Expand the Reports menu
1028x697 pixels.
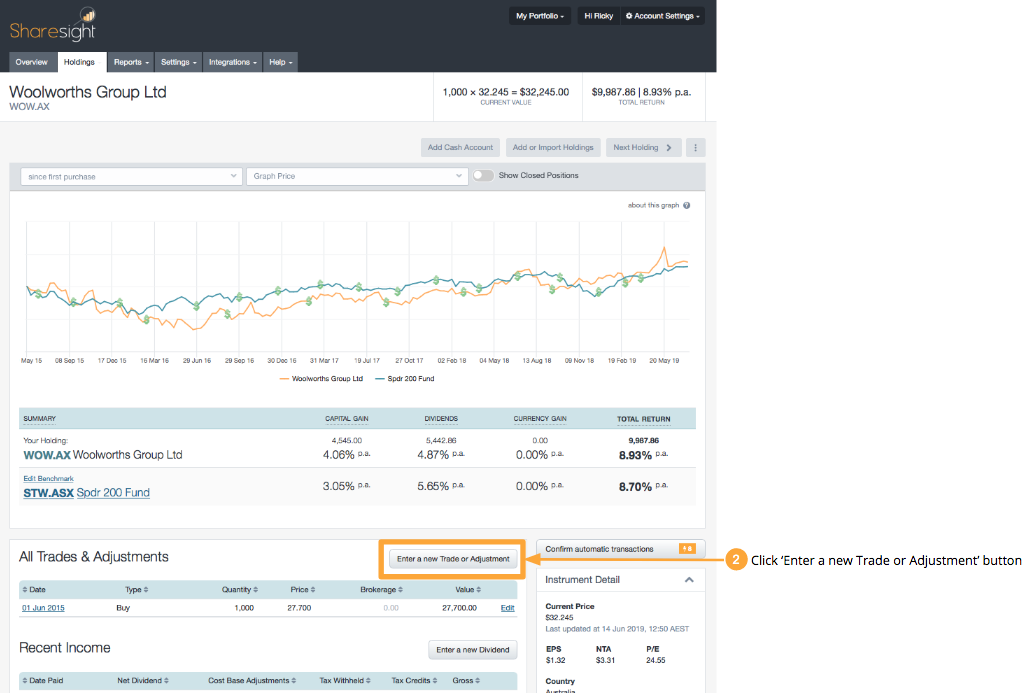[130, 62]
